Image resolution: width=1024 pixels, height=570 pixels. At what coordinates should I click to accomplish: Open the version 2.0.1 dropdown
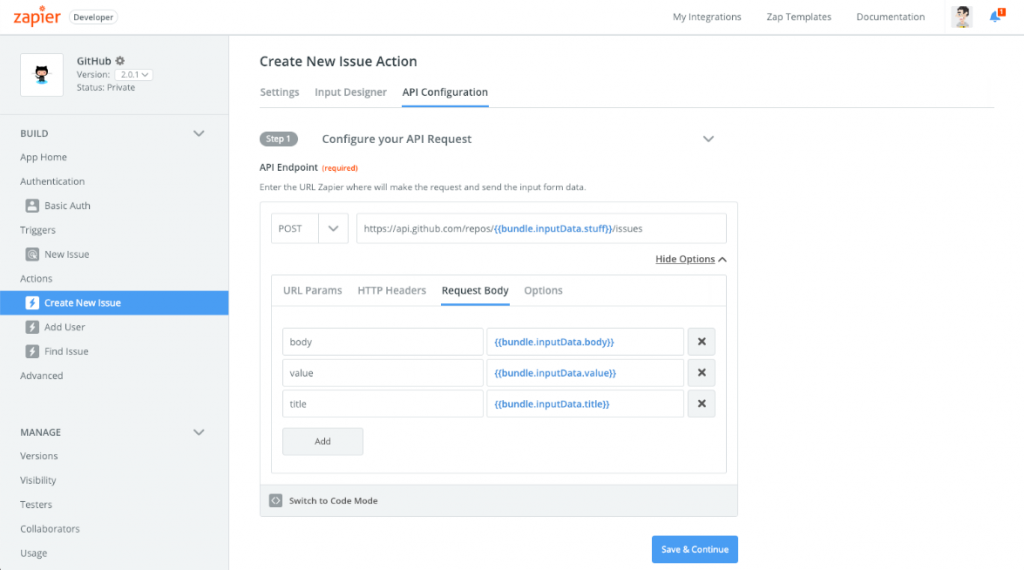(x=134, y=74)
